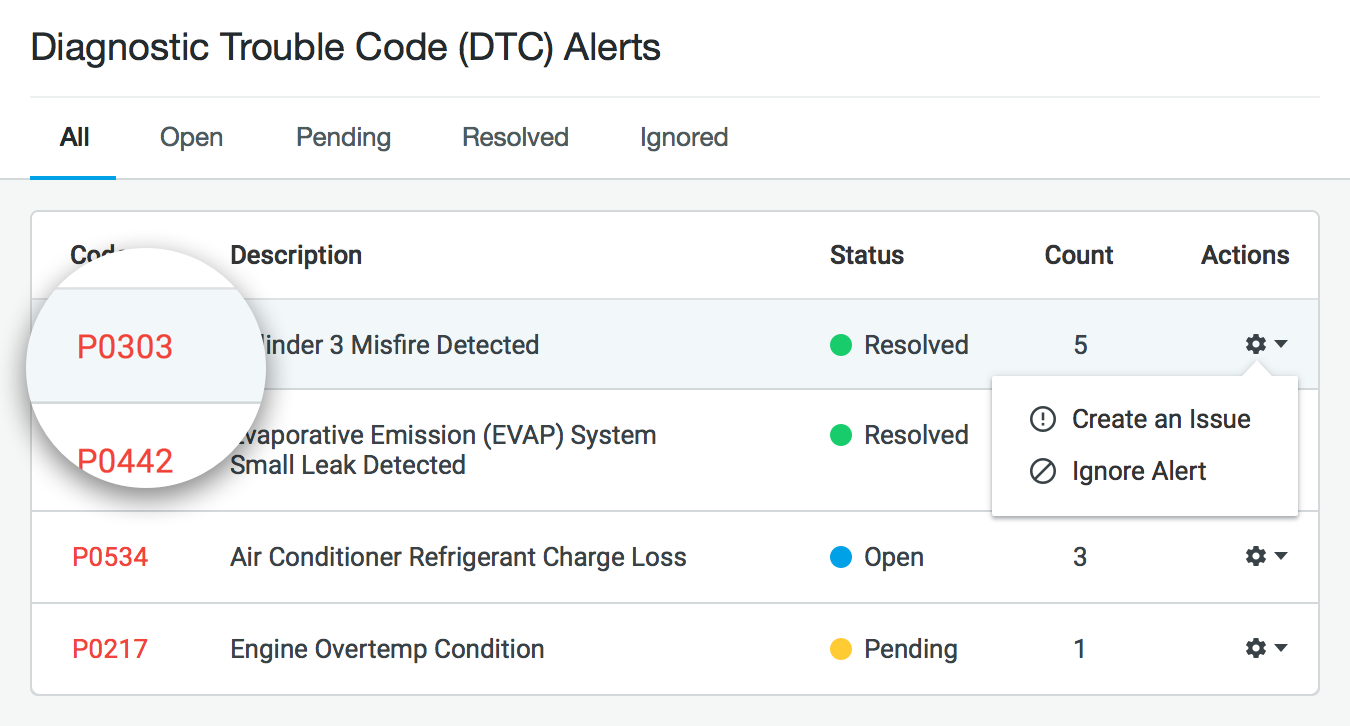Click blue Open status dot for P0534
Viewport: 1350px width, 726px height.
[x=841, y=557]
